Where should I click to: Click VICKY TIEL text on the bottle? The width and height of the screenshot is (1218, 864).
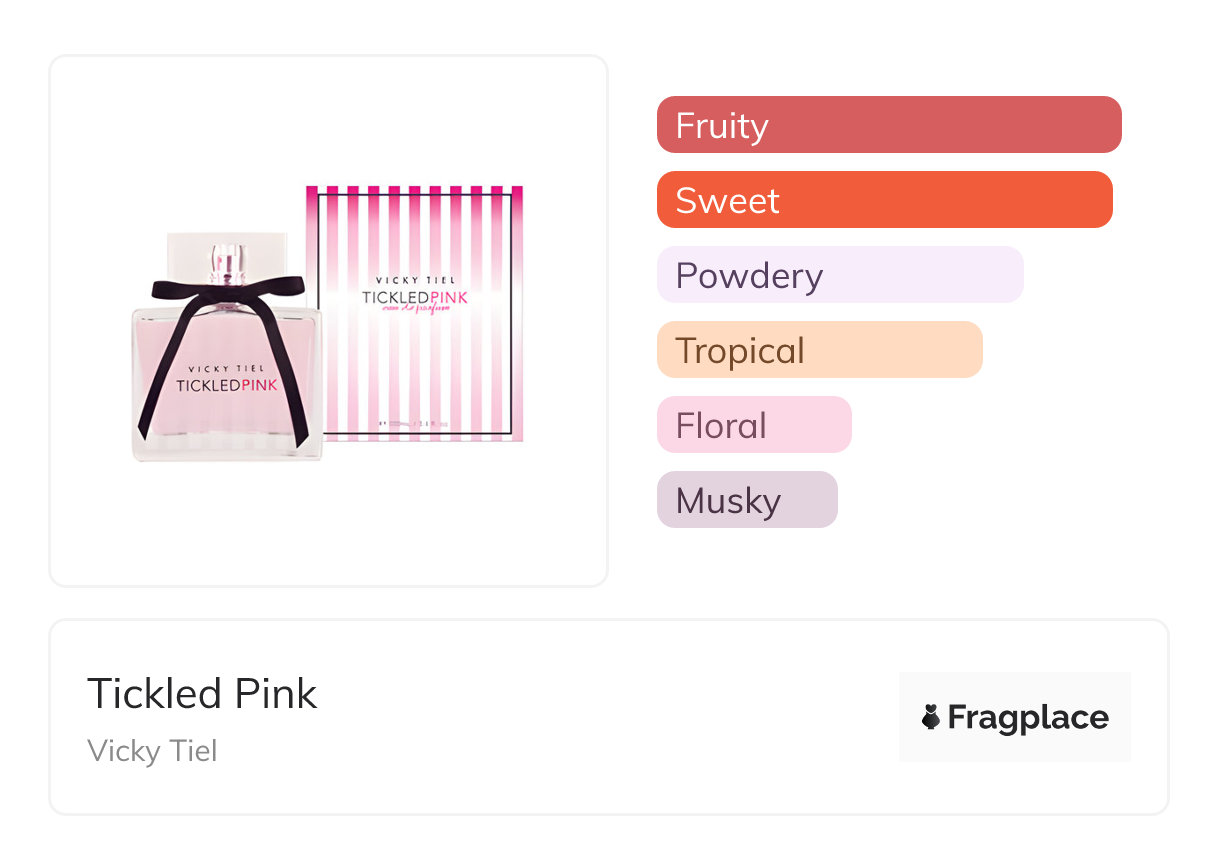pyautogui.click(x=227, y=368)
